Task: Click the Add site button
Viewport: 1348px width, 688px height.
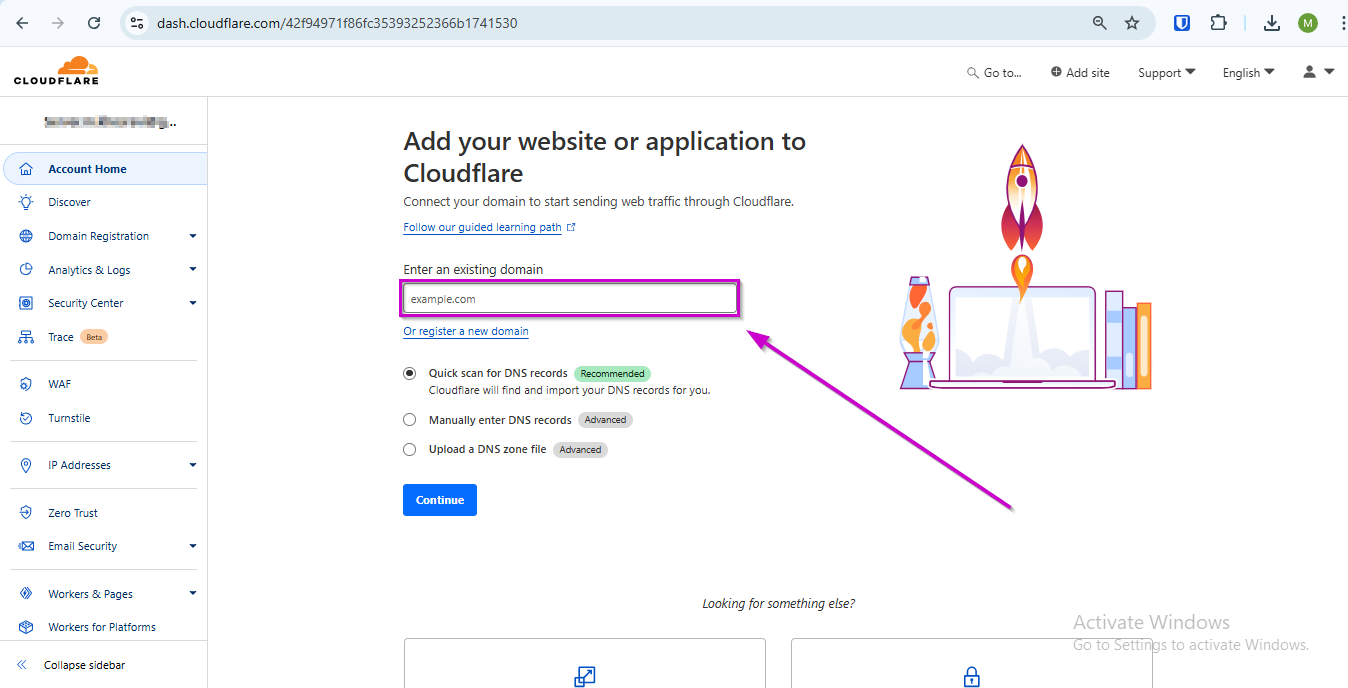Action: pyautogui.click(x=1080, y=72)
